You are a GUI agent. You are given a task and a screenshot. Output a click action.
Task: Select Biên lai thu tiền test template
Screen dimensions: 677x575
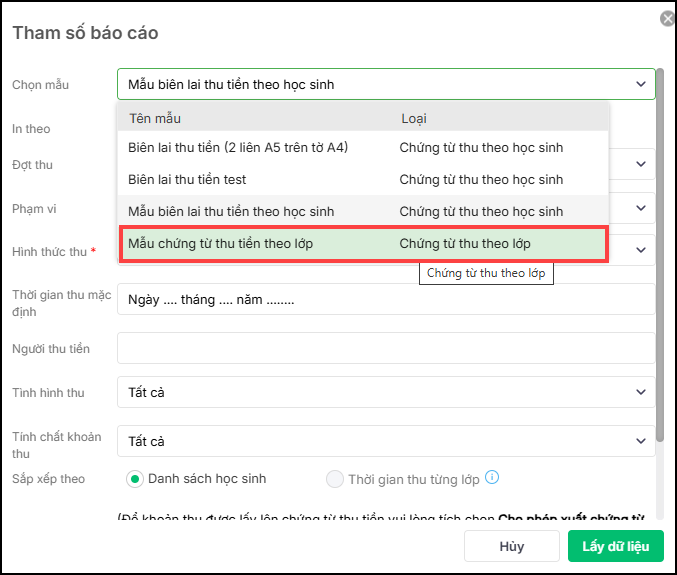[x=187, y=180]
